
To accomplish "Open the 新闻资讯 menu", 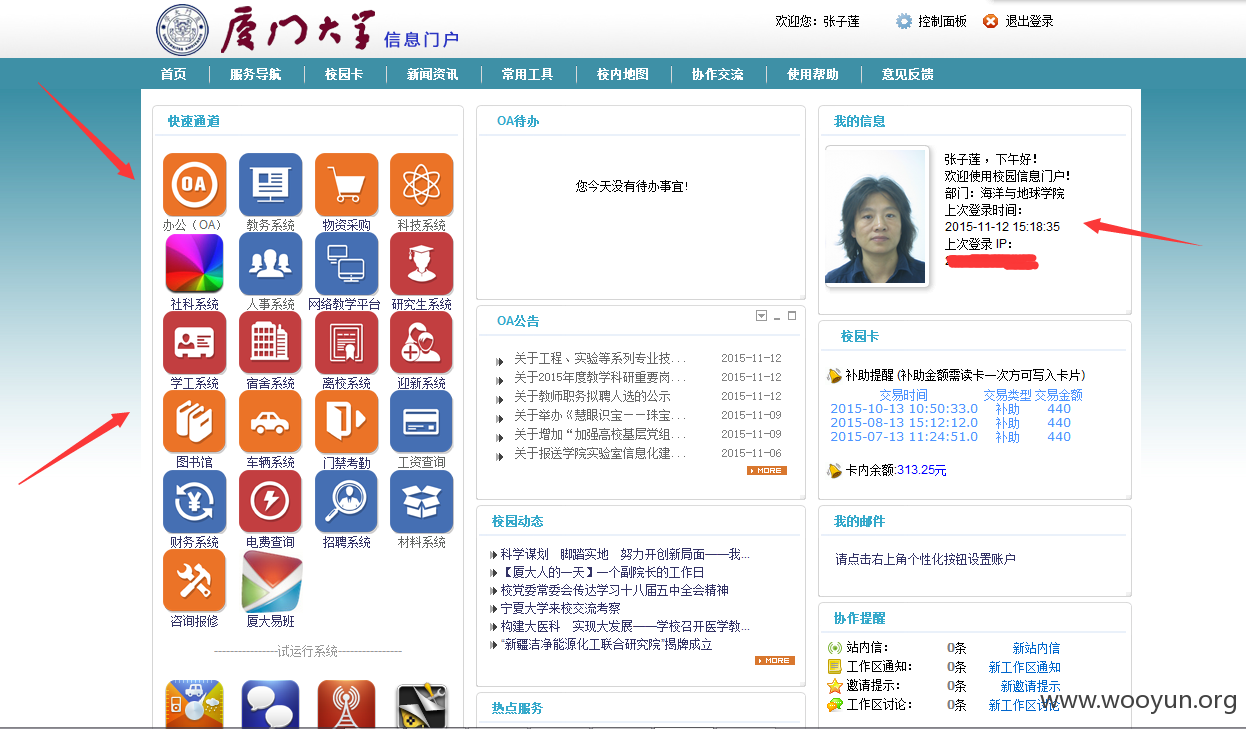I will [432, 74].
